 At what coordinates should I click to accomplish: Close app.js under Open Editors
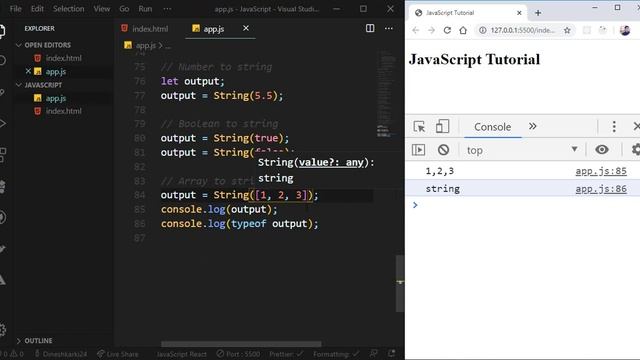(28, 71)
